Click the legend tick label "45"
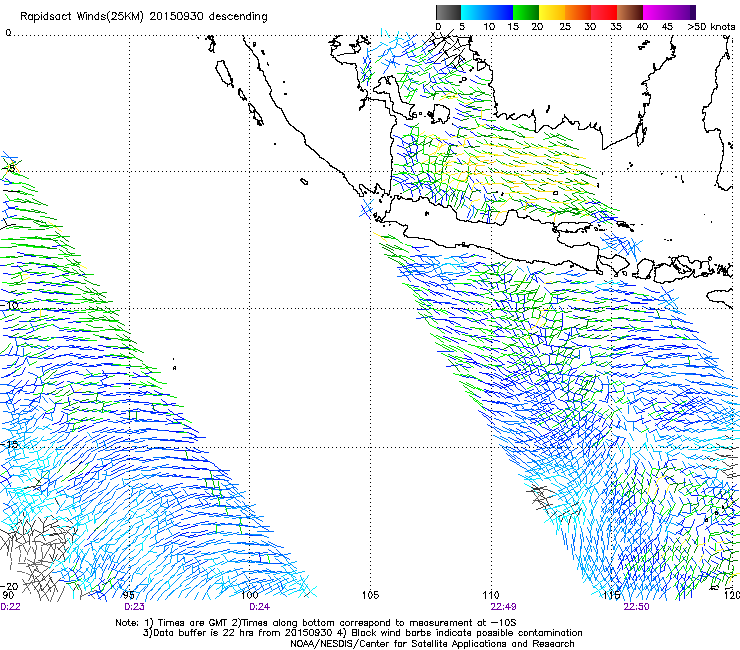 tap(667, 27)
